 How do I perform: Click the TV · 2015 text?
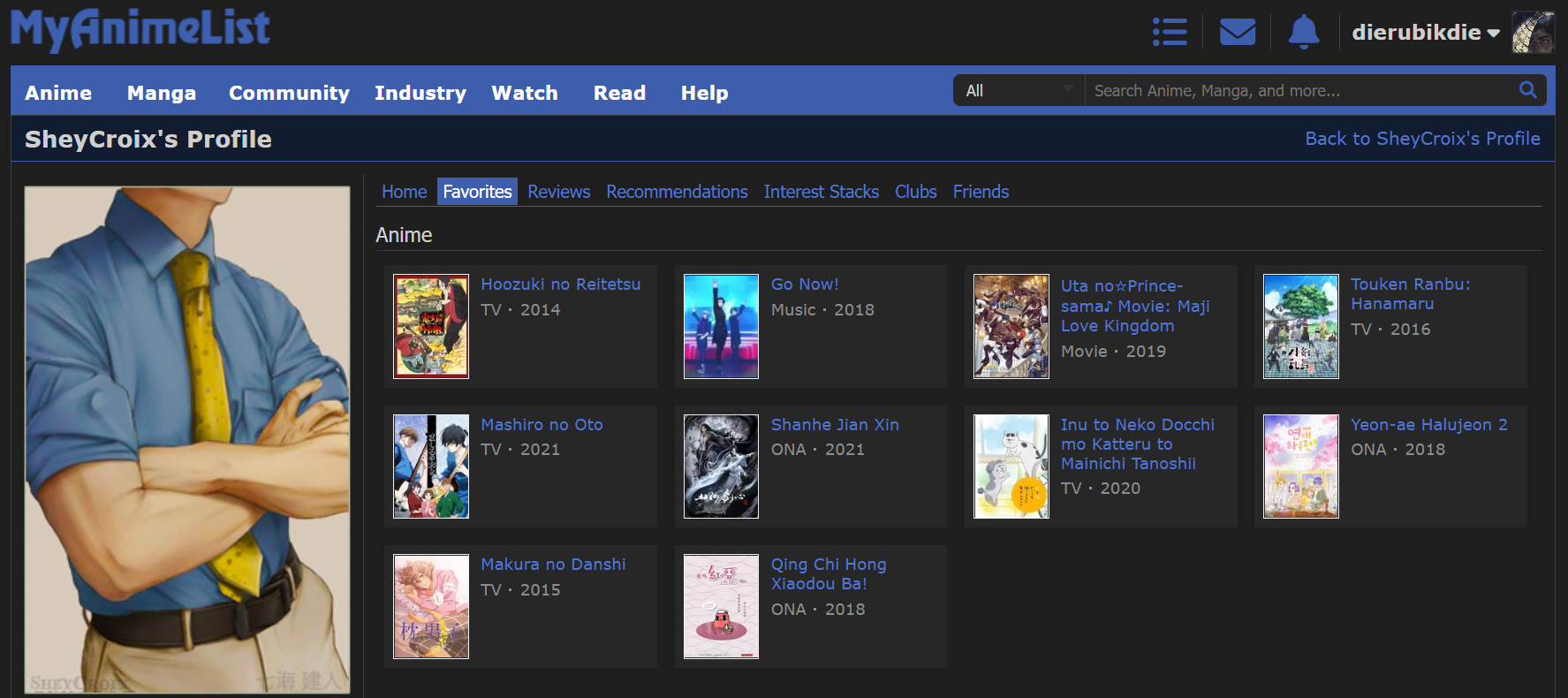coord(520,590)
